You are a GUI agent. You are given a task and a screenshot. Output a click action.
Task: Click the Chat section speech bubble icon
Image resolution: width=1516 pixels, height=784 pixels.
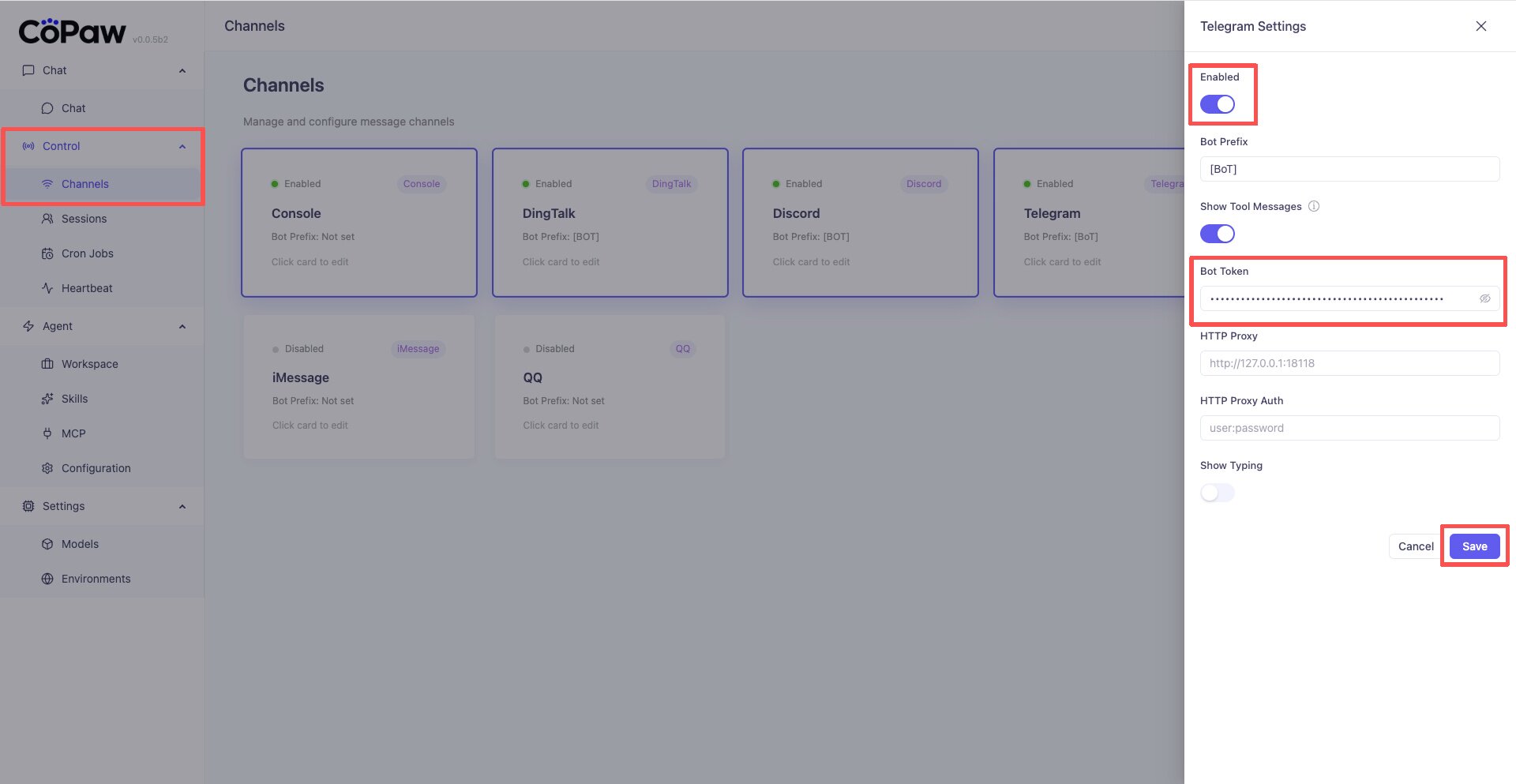click(x=28, y=70)
